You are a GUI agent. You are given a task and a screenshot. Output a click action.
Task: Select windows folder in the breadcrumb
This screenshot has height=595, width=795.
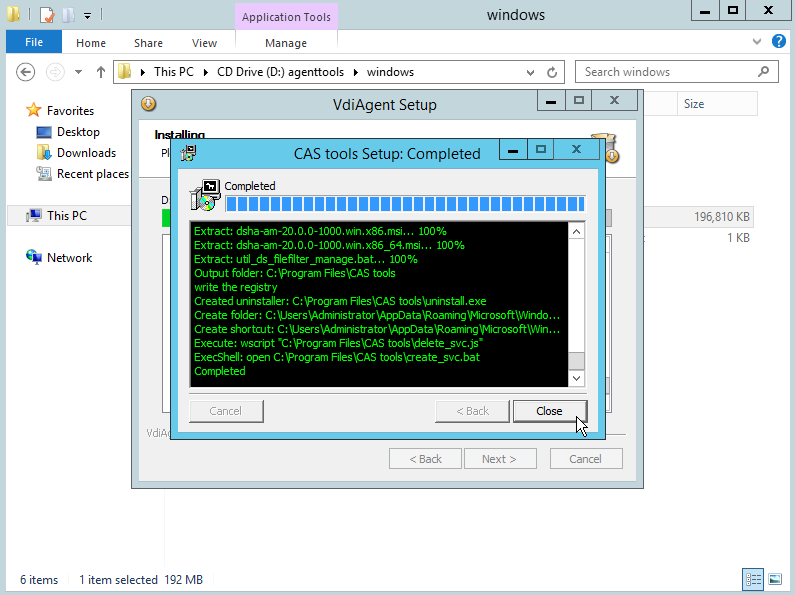390,72
